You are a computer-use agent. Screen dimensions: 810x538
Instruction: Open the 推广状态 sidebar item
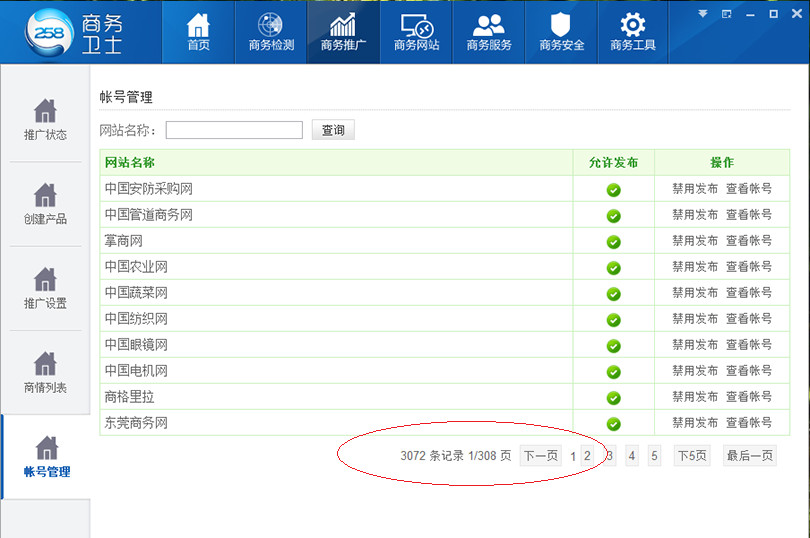(45, 120)
